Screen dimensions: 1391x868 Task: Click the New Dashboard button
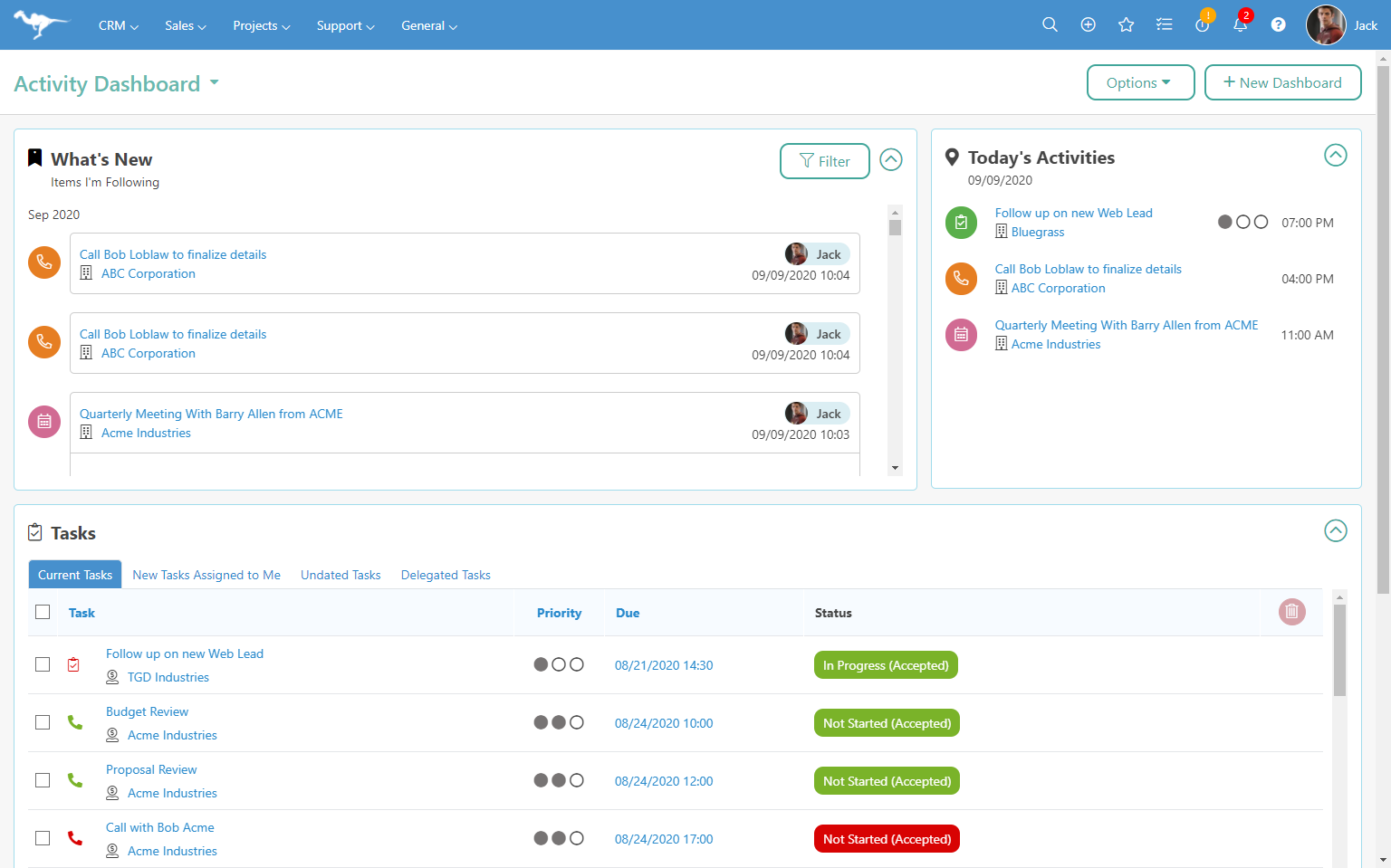tap(1282, 81)
